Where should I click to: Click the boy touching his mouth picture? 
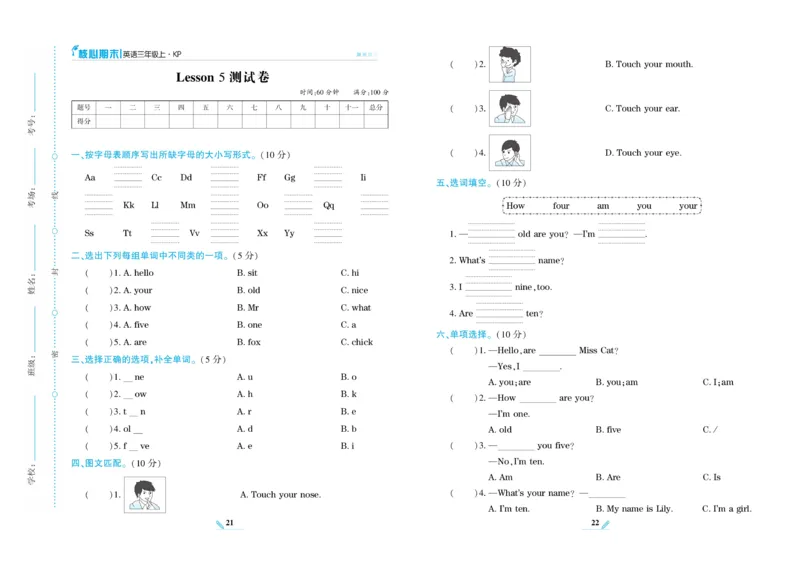pos(509,62)
